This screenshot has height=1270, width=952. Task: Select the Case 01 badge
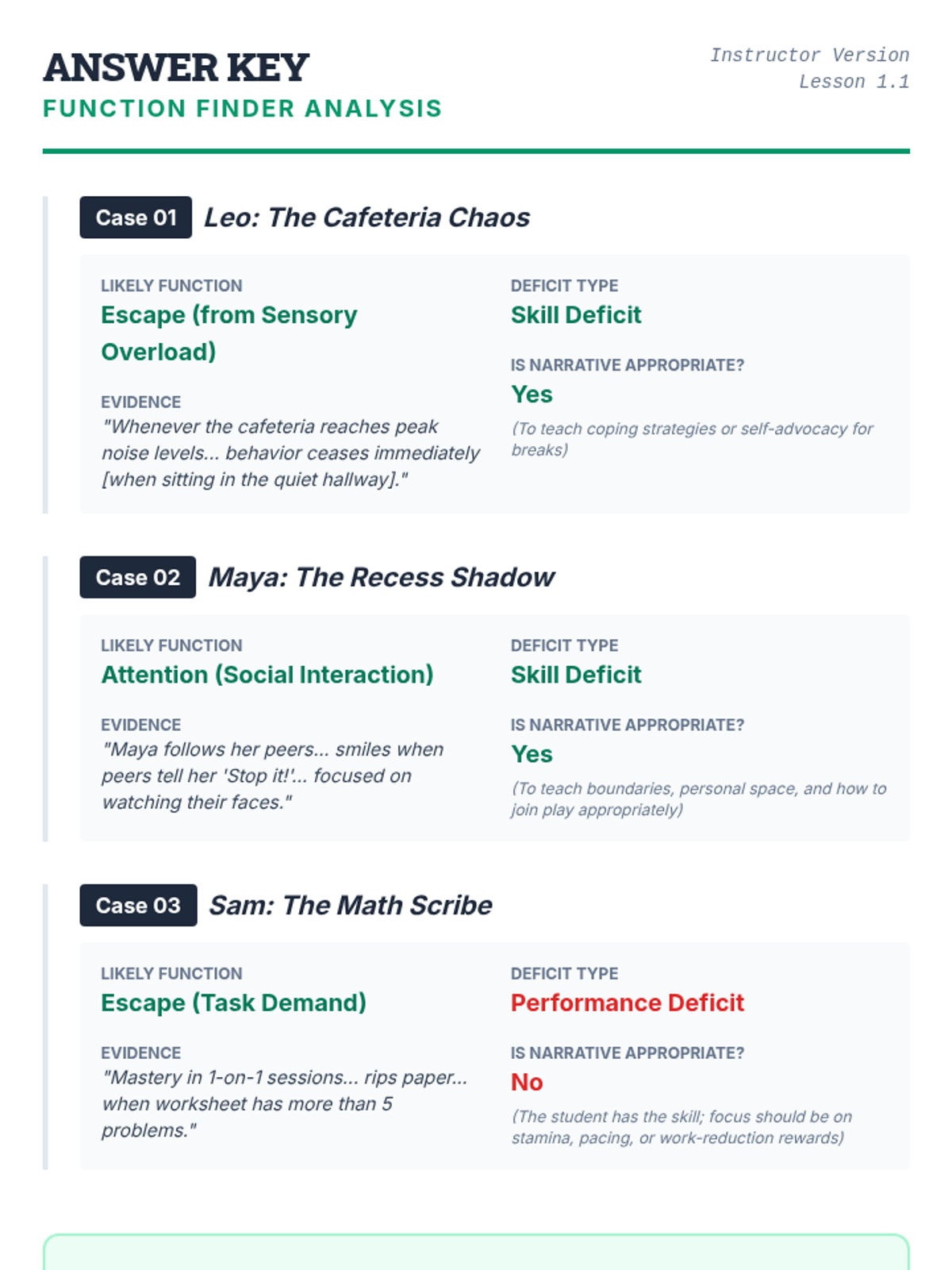pyautogui.click(x=136, y=217)
